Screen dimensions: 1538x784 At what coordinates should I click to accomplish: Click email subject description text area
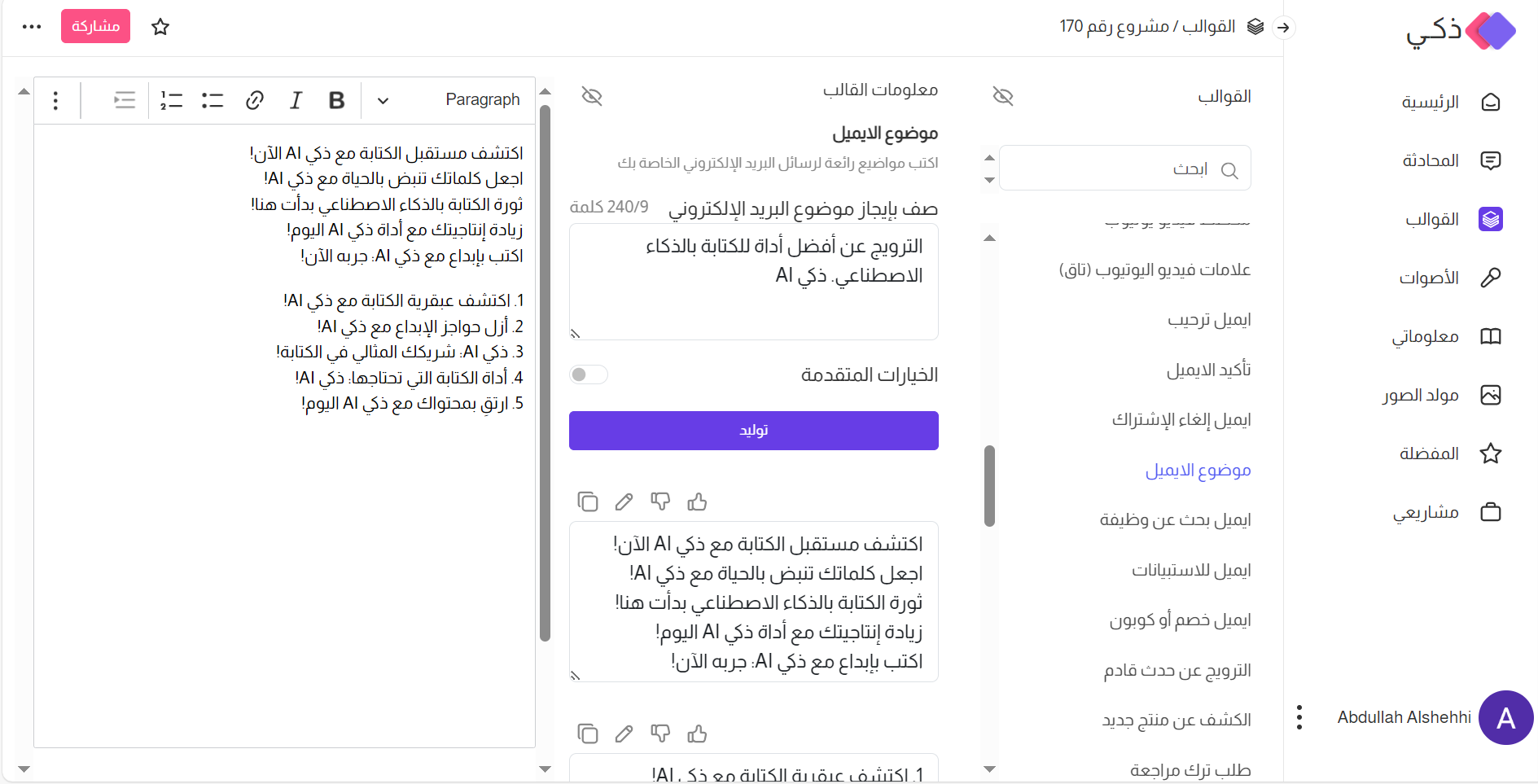[x=754, y=282]
